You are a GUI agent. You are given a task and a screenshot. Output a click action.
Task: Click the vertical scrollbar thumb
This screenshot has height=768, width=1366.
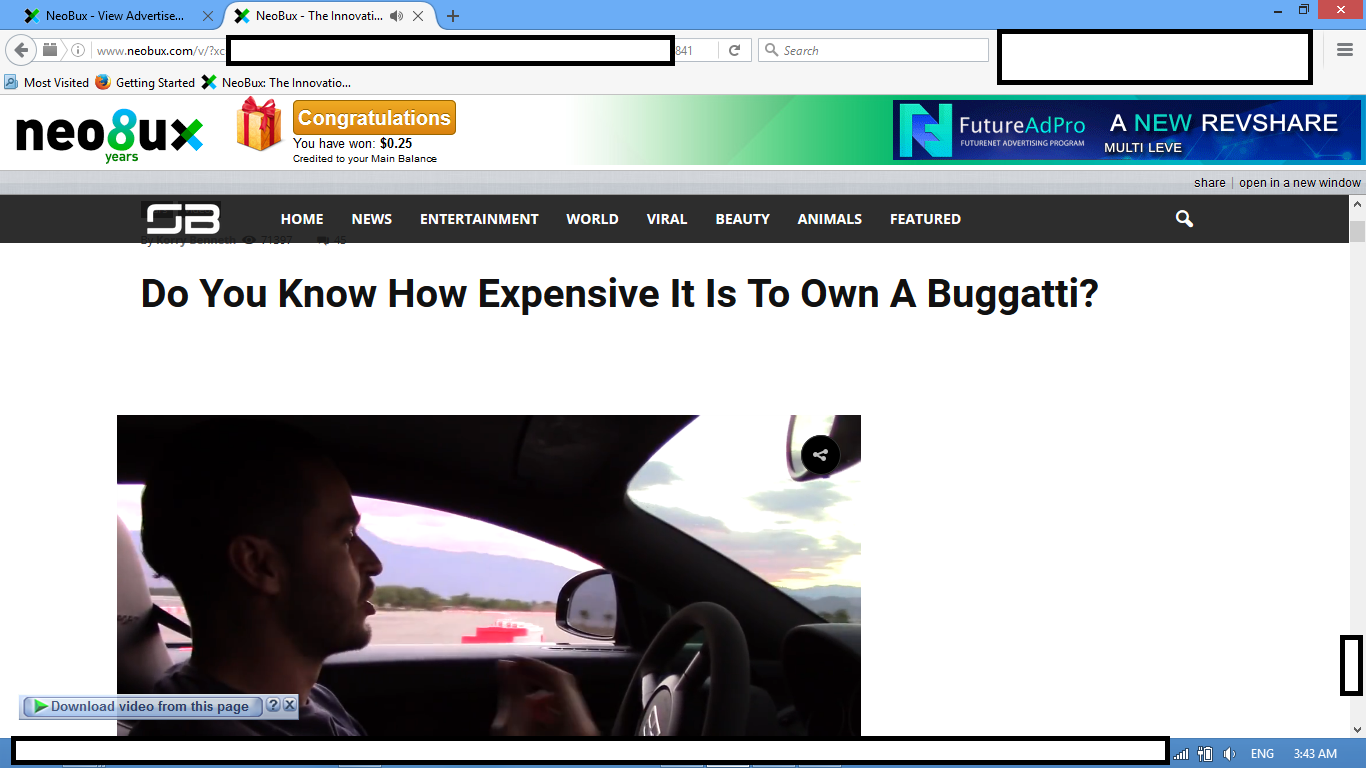pyautogui.click(x=1357, y=232)
